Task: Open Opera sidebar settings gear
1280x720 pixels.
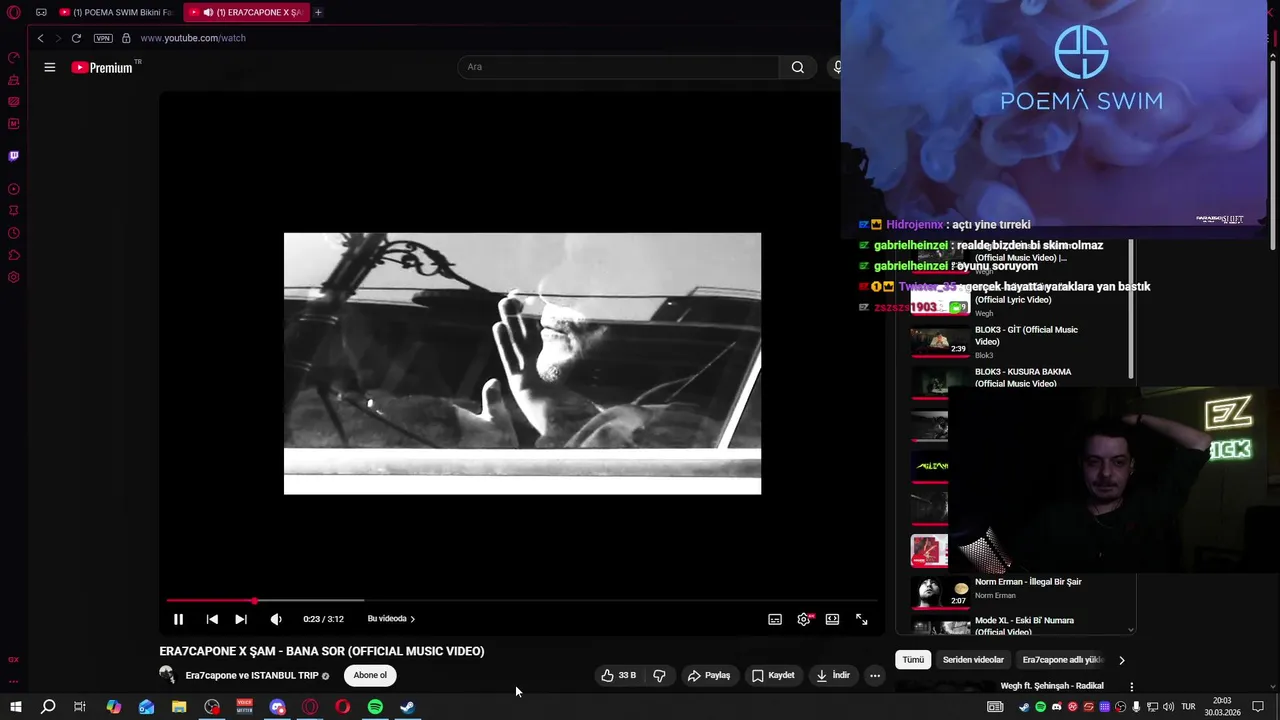Action: (14, 277)
